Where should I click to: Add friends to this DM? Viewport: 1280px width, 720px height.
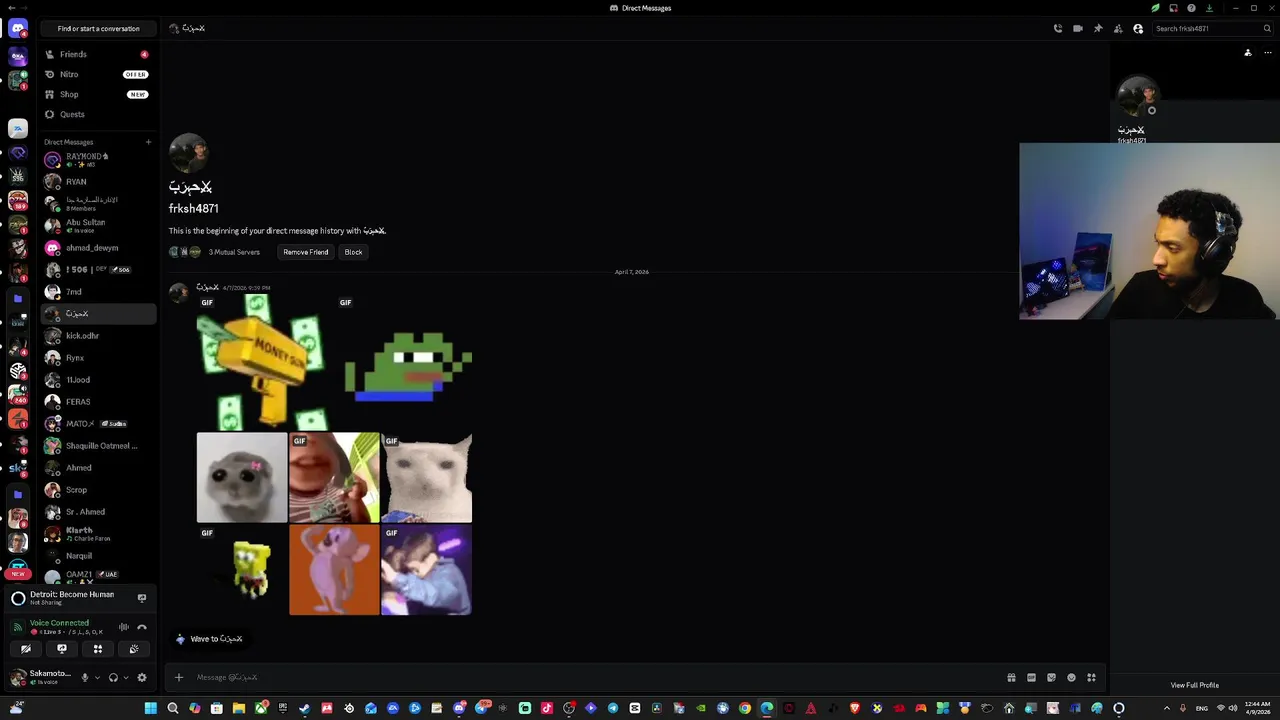coord(1118,28)
